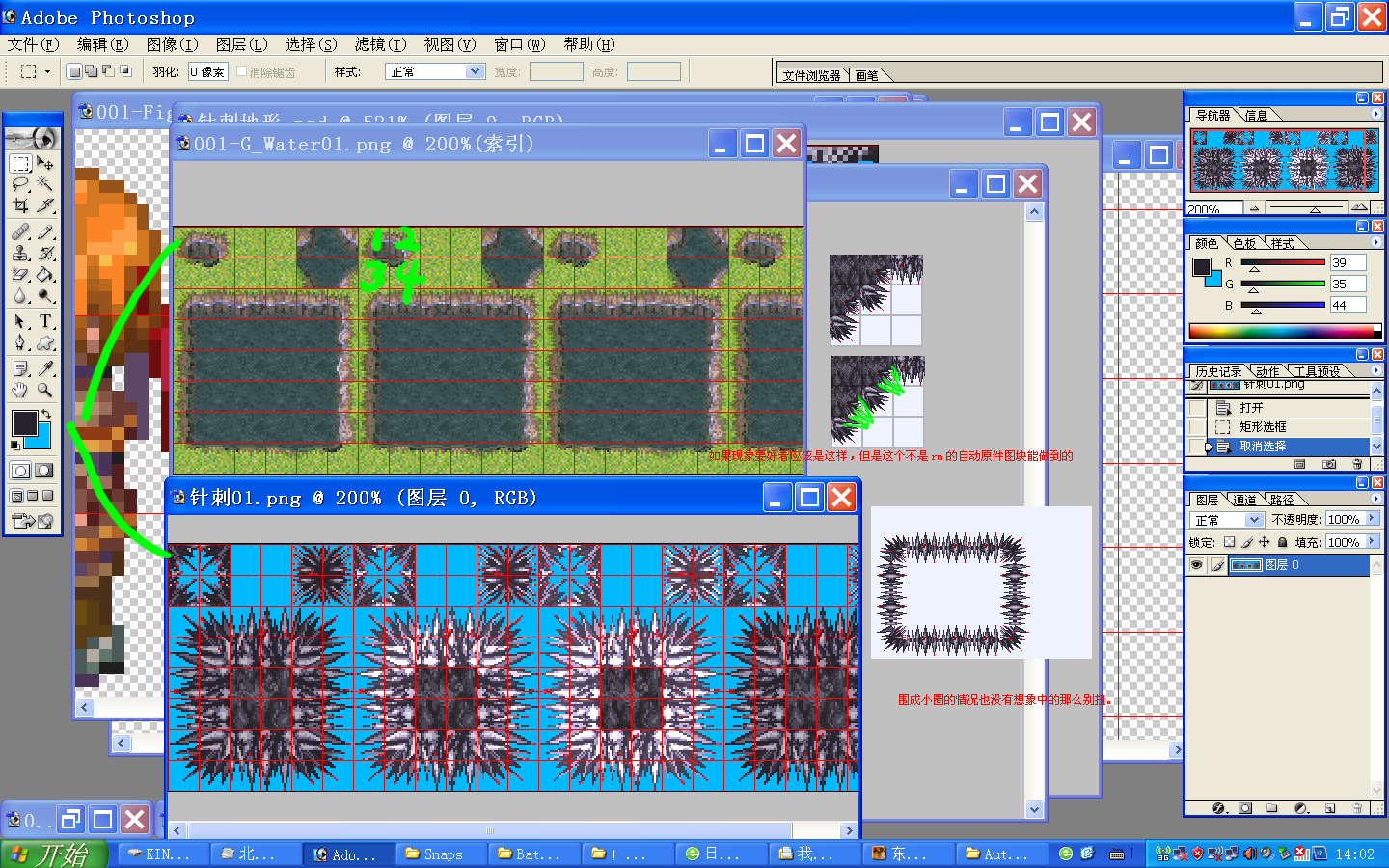Enable Quick Mask mode in toolbox
Image resolution: width=1389 pixels, height=868 pixels.
tap(44, 471)
